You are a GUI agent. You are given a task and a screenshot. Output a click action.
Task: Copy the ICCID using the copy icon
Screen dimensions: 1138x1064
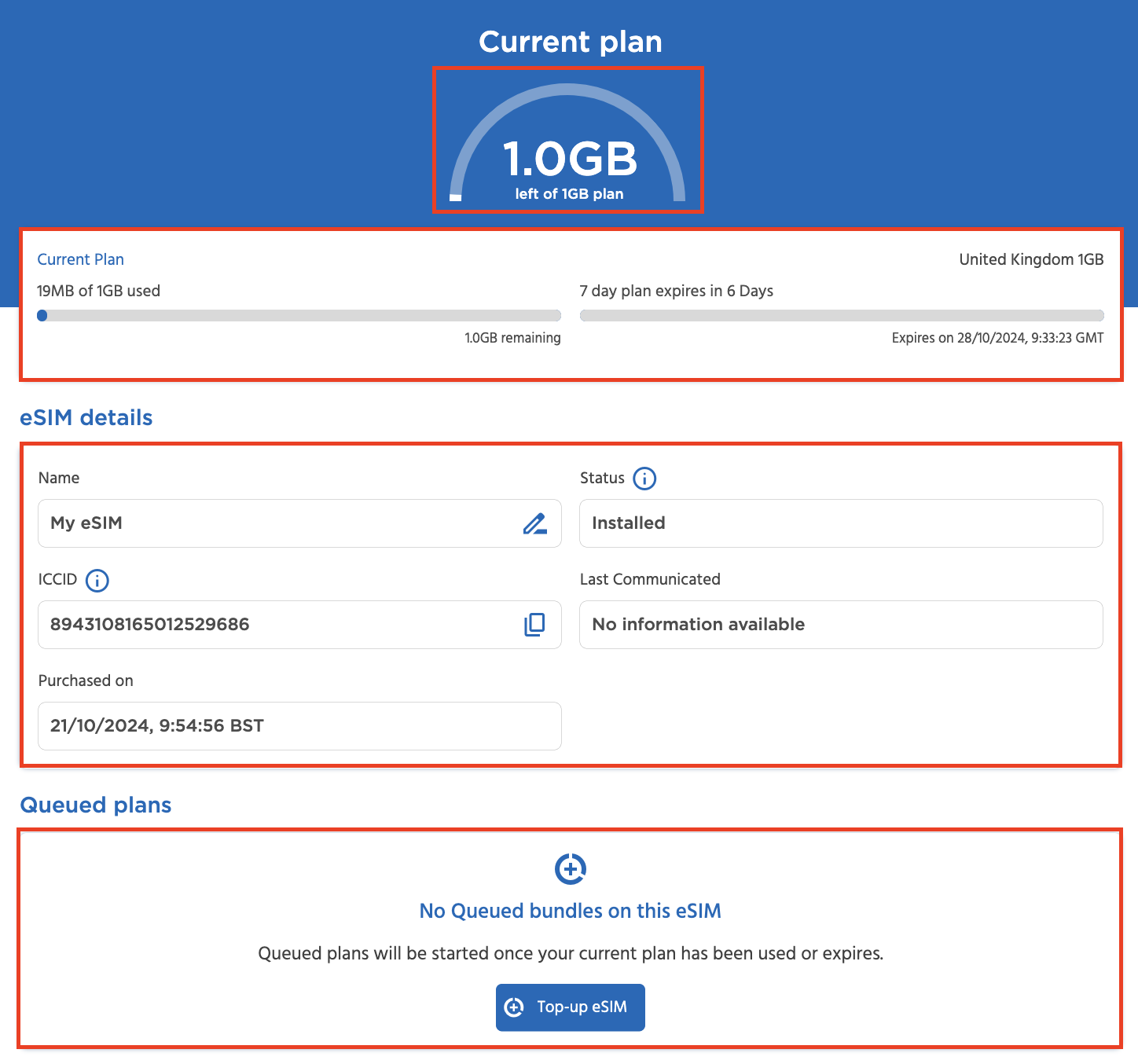(534, 625)
